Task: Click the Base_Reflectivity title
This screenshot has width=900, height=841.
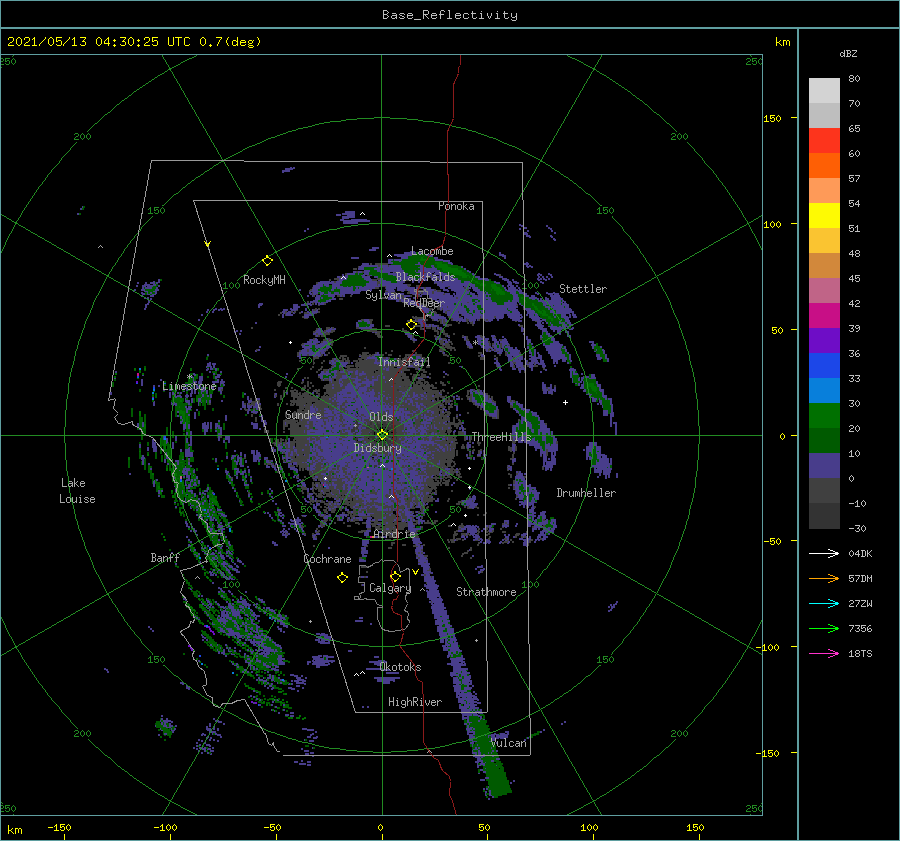Action: pyautogui.click(x=450, y=15)
